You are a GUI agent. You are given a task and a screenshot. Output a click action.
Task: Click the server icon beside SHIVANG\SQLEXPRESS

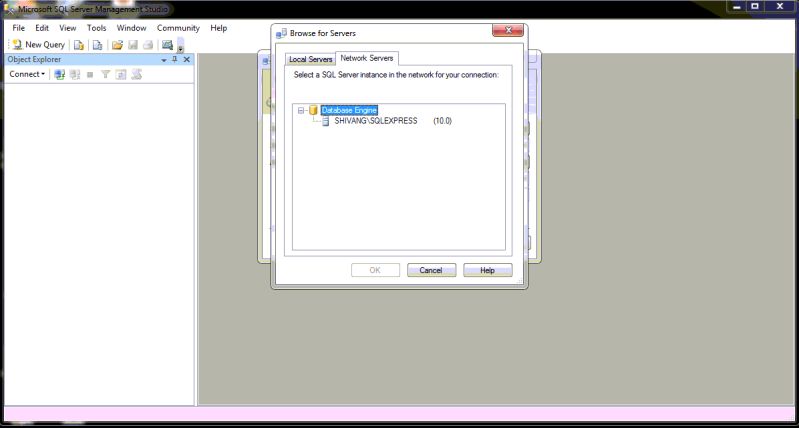tap(326, 121)
